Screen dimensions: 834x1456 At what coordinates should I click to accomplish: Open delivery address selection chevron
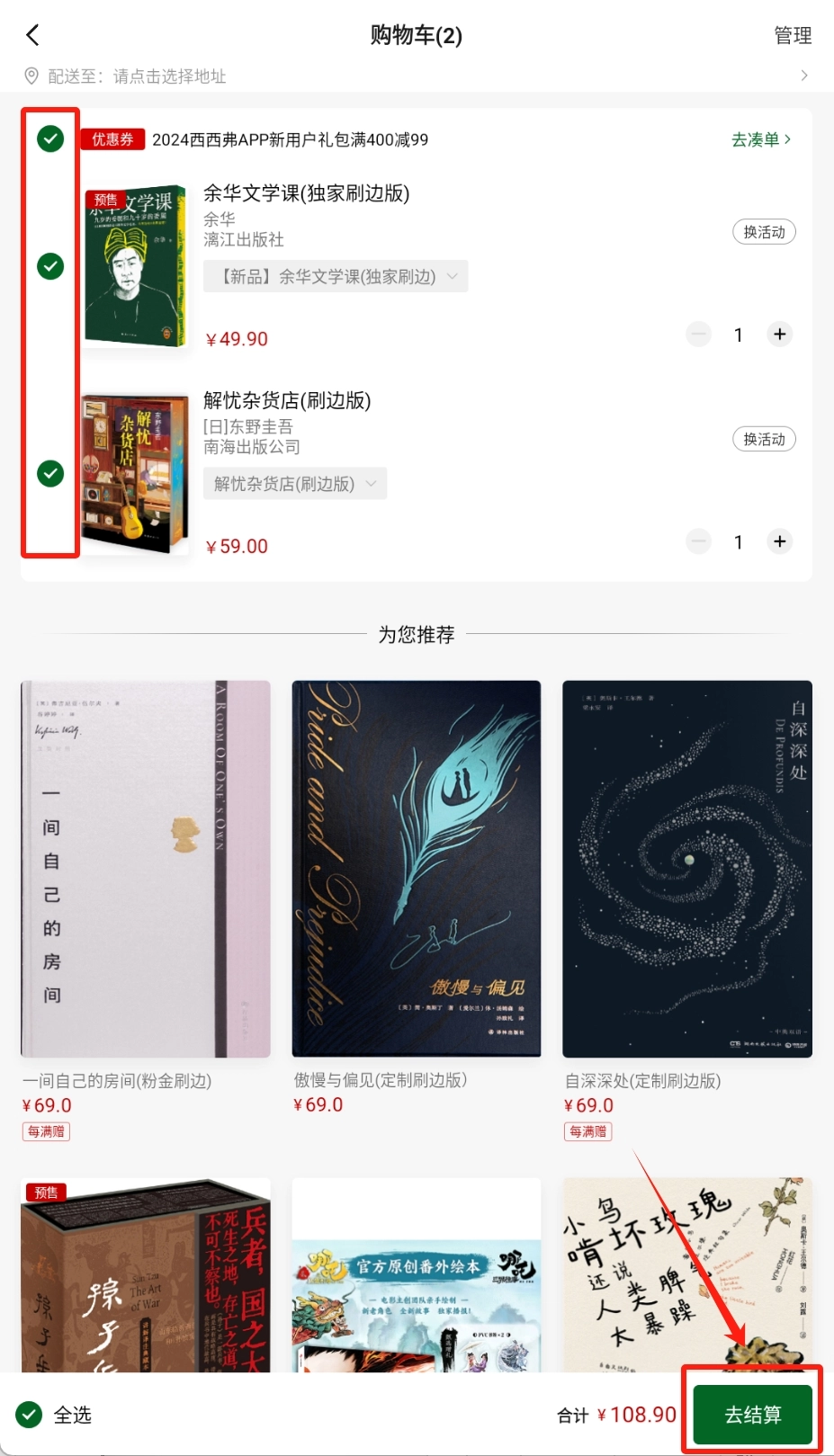click(804, 76)
